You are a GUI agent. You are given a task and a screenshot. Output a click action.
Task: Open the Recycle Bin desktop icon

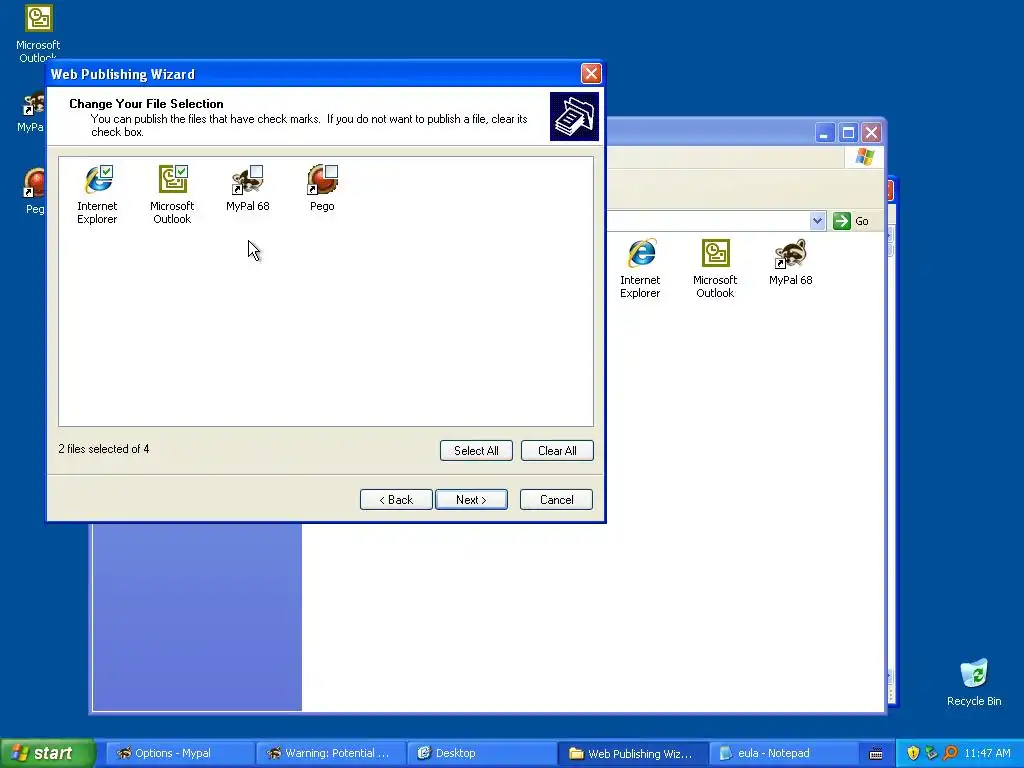tap(974, 682)
